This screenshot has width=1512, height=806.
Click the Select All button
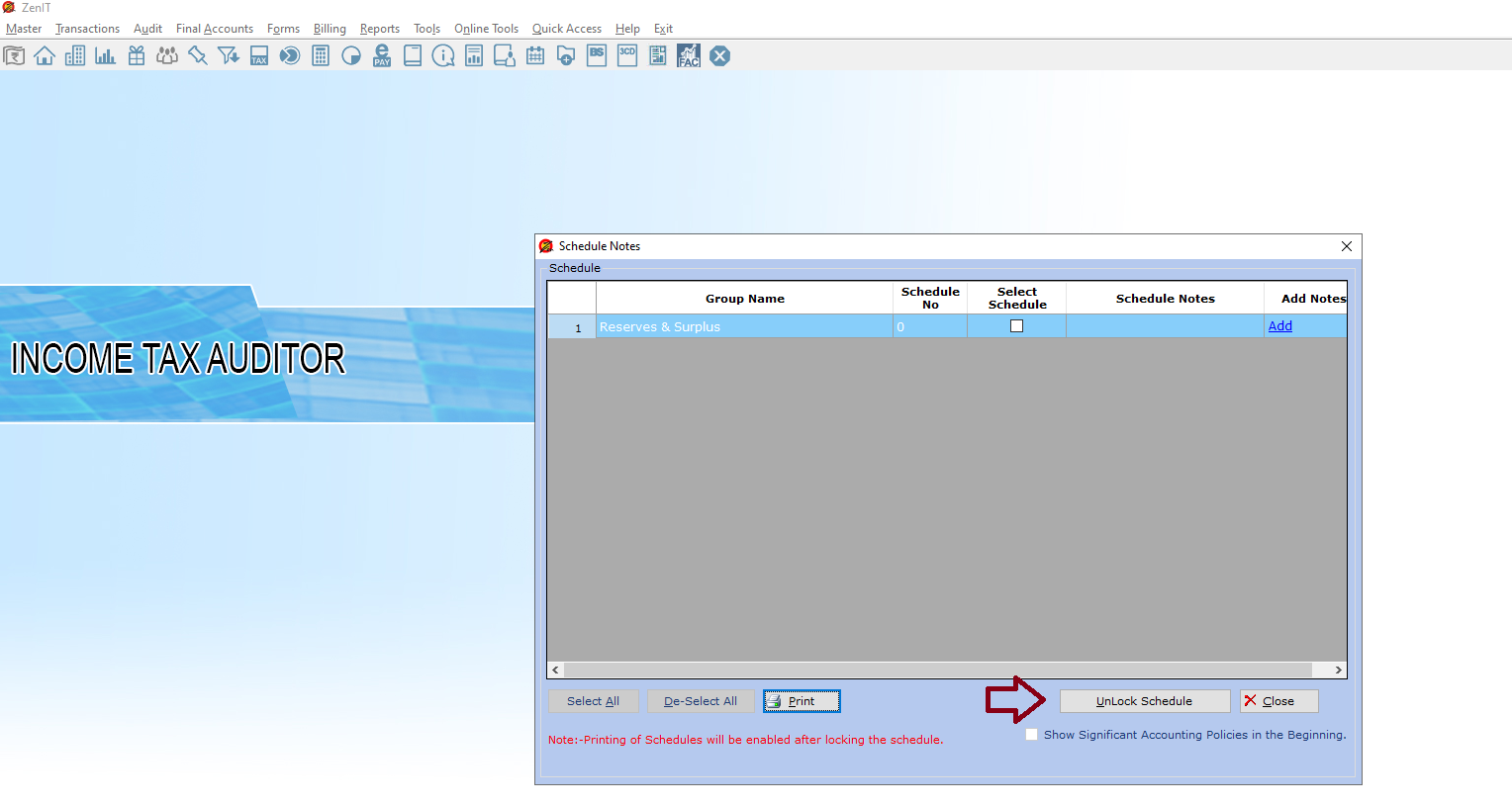593,701
